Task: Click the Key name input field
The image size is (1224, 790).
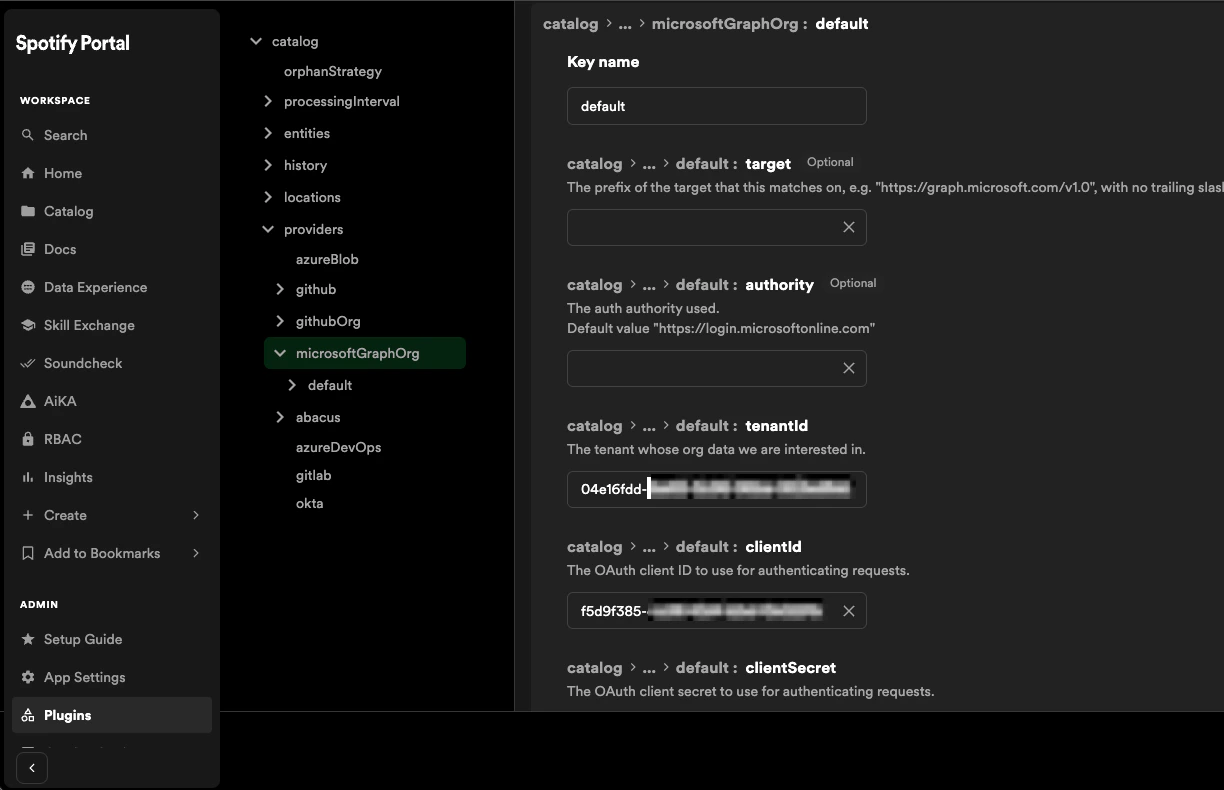Action: tap(717, 106)
